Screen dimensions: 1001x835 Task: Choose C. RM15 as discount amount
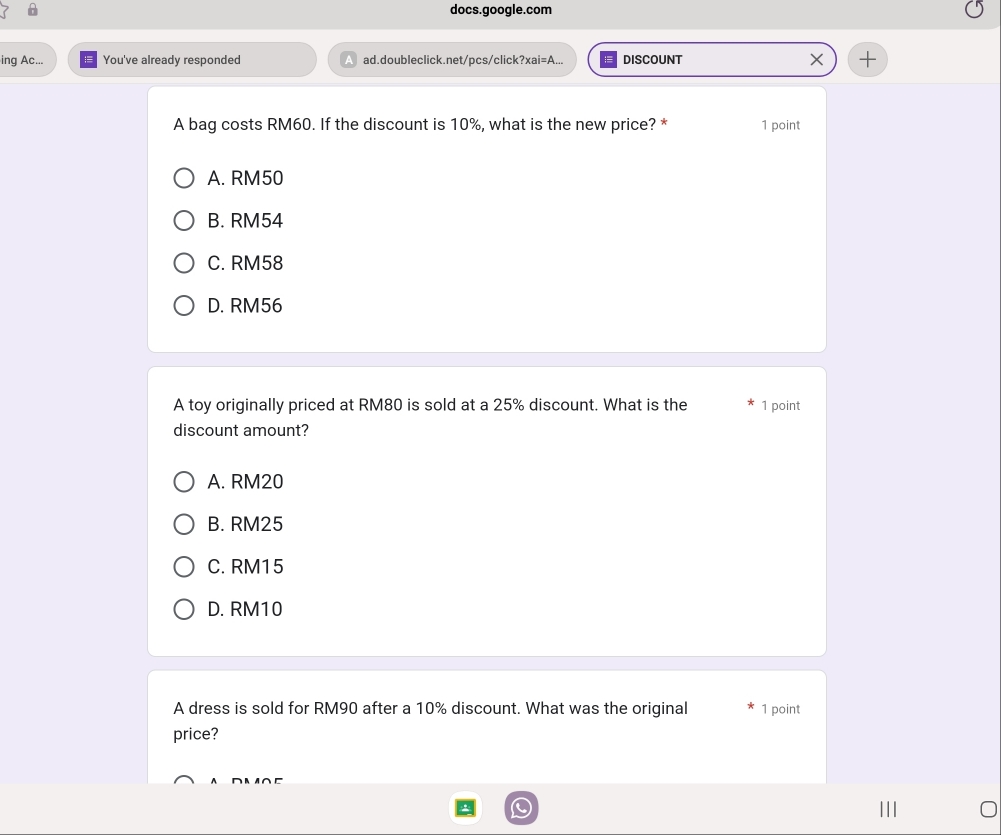tap(184, 567)
